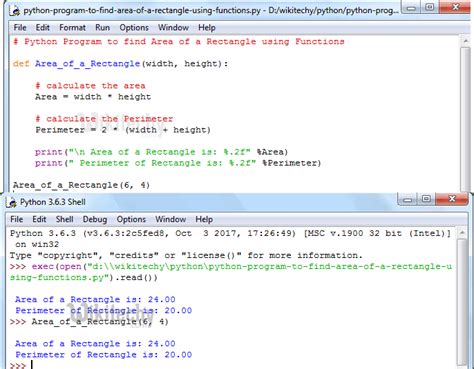Open File menu in editor window

click(20, 28)
